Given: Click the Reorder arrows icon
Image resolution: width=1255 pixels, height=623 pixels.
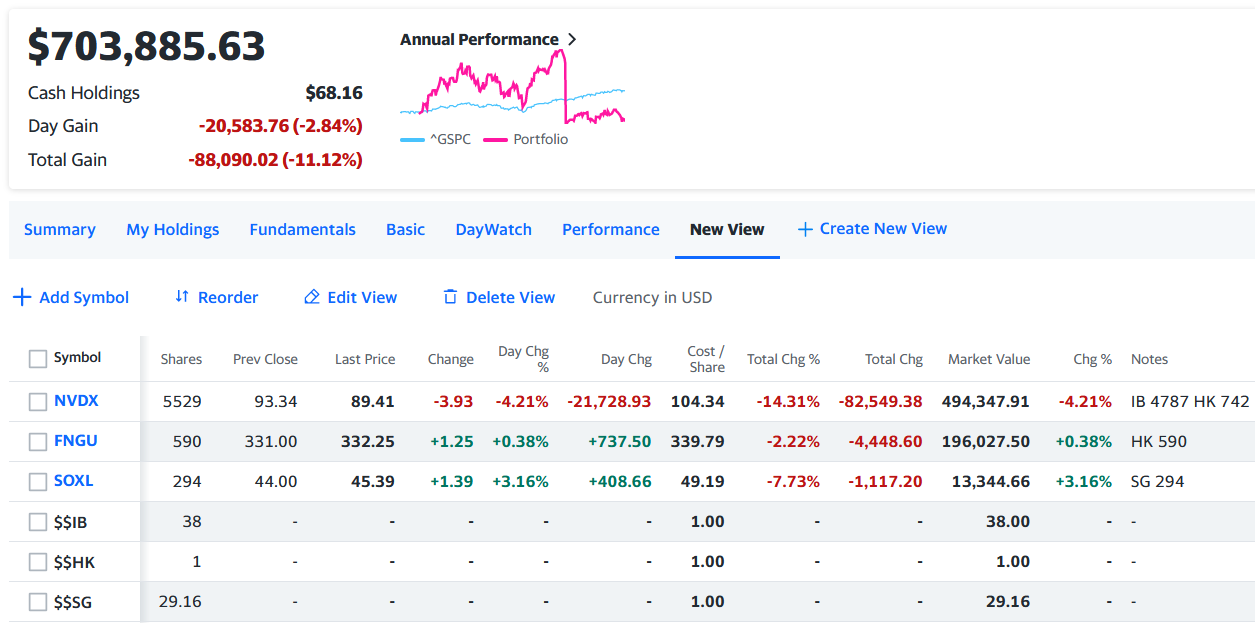Looking at the screenshot, I should [182, 297].
